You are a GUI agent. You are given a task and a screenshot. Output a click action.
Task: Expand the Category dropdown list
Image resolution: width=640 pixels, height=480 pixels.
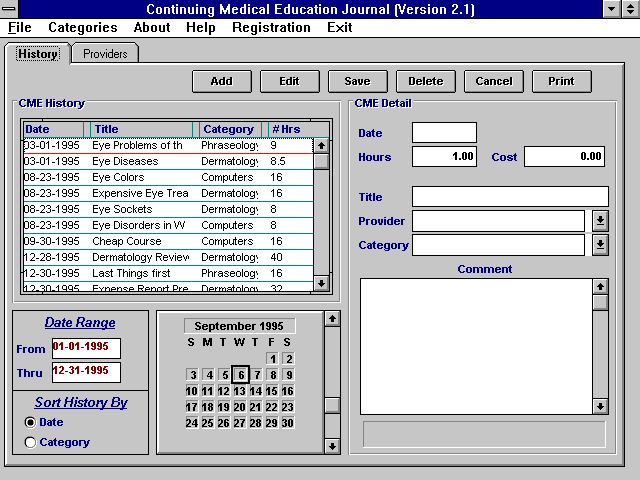[600, 245]
